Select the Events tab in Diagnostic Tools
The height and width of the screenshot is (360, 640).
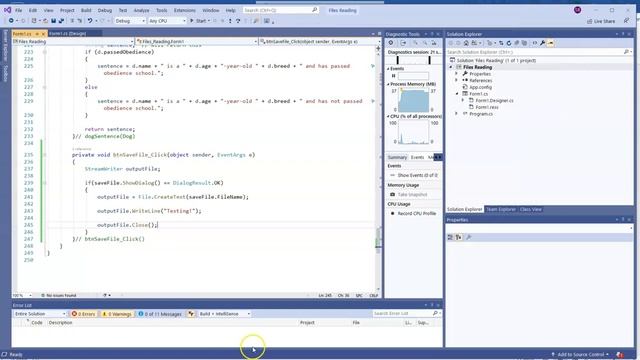[x=417, y=158]
